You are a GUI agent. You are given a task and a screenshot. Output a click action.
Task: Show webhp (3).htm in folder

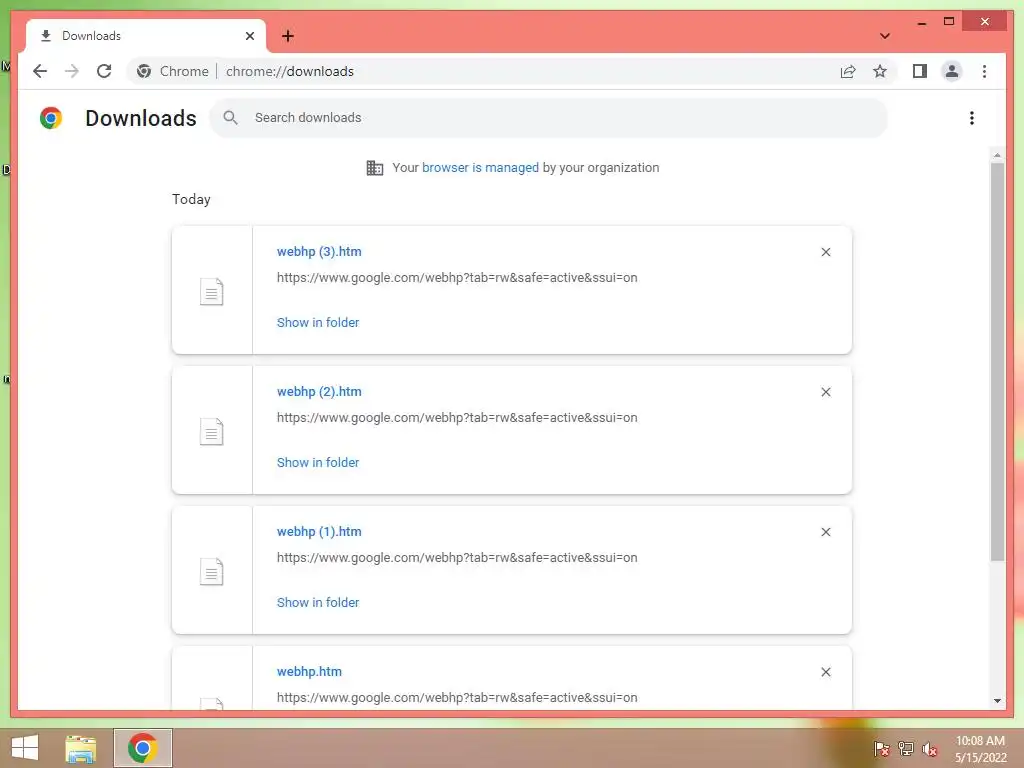(318, 323)
